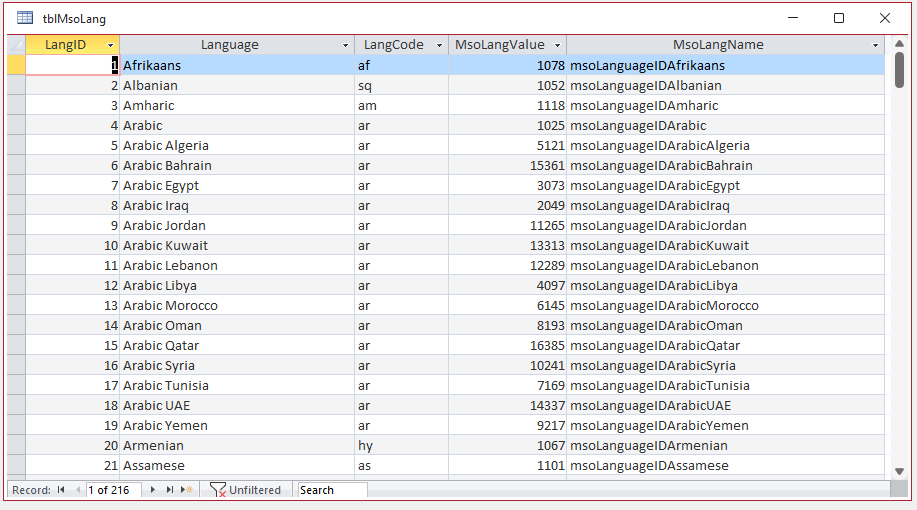
Task: Click the MsoLangValue cell 16385
Action: click(x=508, y=346)
